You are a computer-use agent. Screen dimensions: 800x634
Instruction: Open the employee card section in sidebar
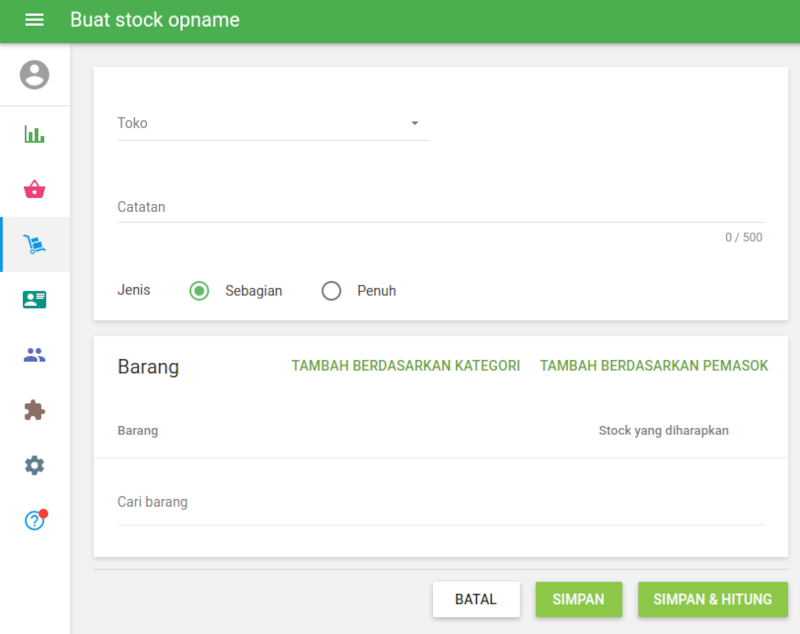pos(34,300)
